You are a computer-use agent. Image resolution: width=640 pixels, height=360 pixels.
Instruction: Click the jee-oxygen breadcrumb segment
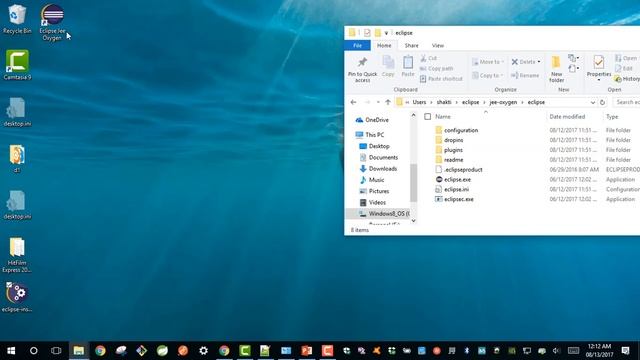pos(503,102)
